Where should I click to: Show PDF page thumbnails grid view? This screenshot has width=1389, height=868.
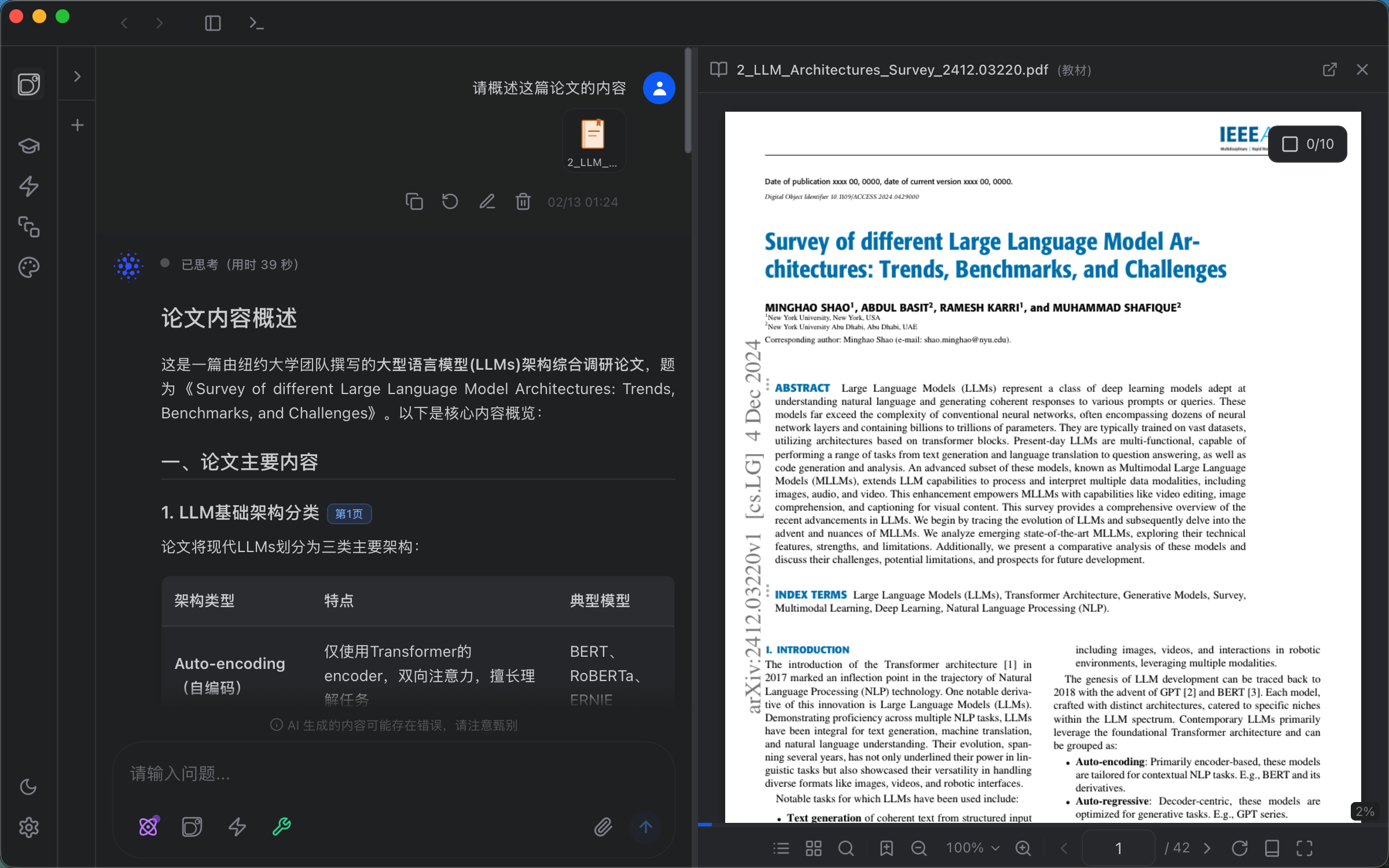813,848
